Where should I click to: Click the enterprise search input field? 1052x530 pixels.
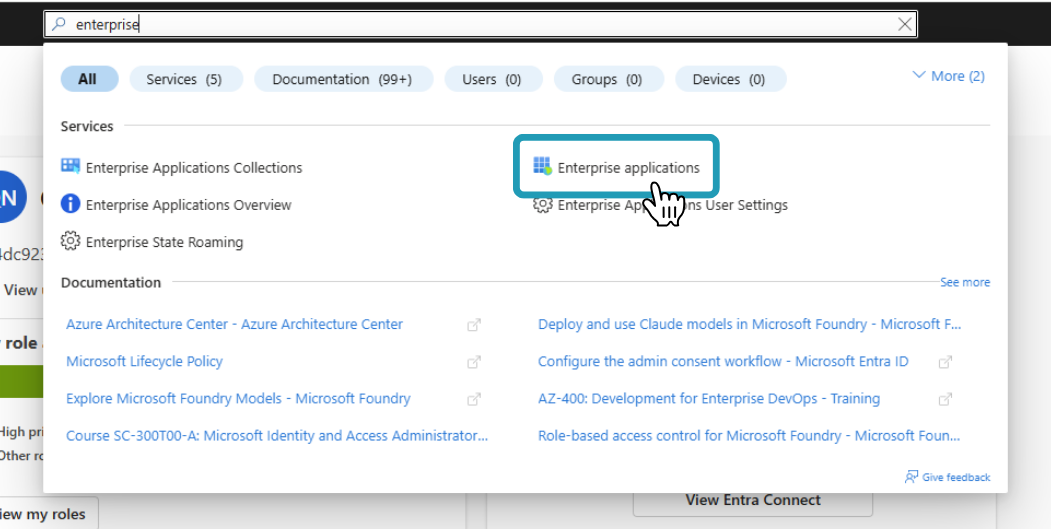coord(480,25)
